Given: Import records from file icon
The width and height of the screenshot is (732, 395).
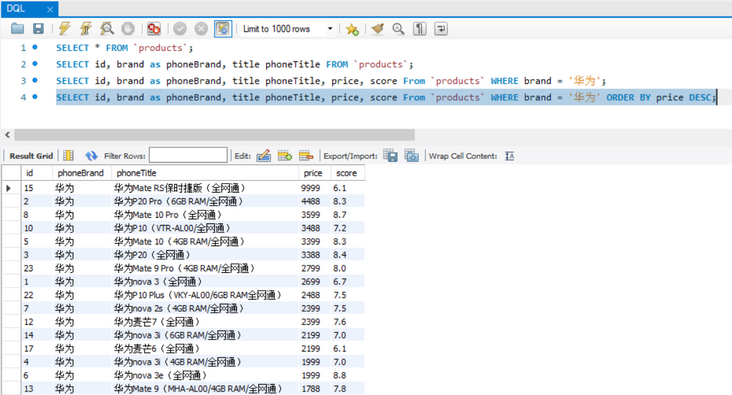Looking at the screenshot, I should (x=411, y=155).
